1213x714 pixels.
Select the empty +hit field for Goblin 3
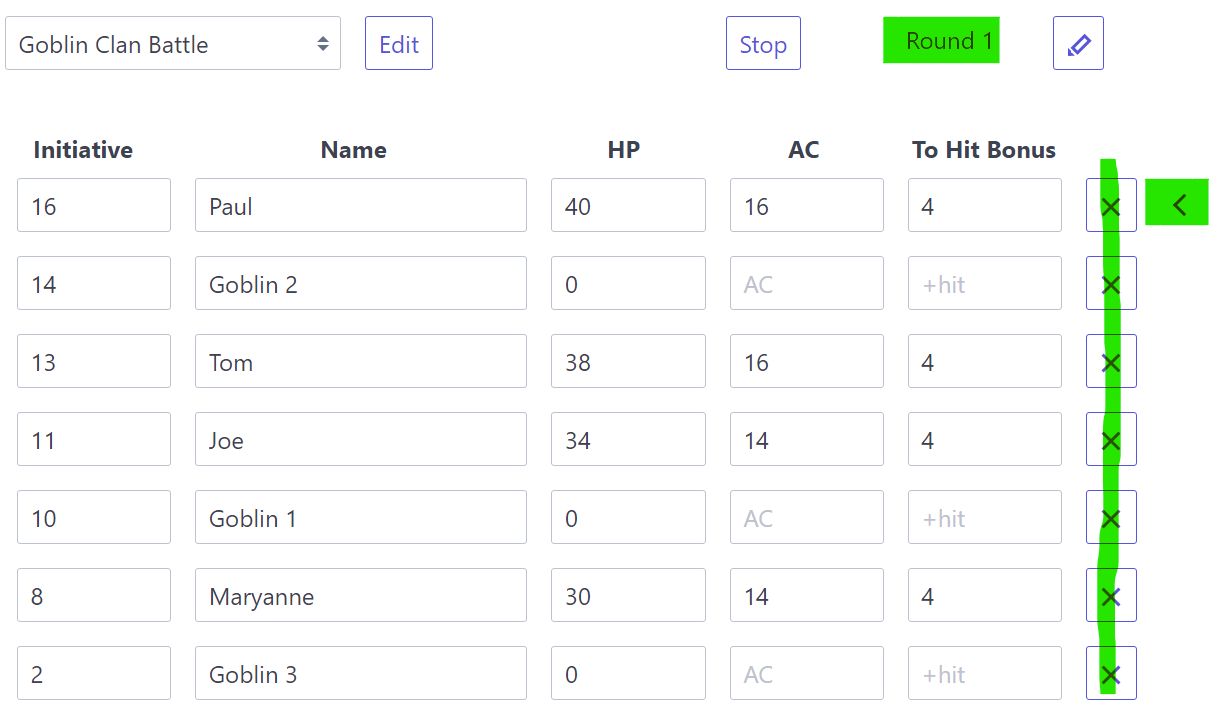[984, 674]
